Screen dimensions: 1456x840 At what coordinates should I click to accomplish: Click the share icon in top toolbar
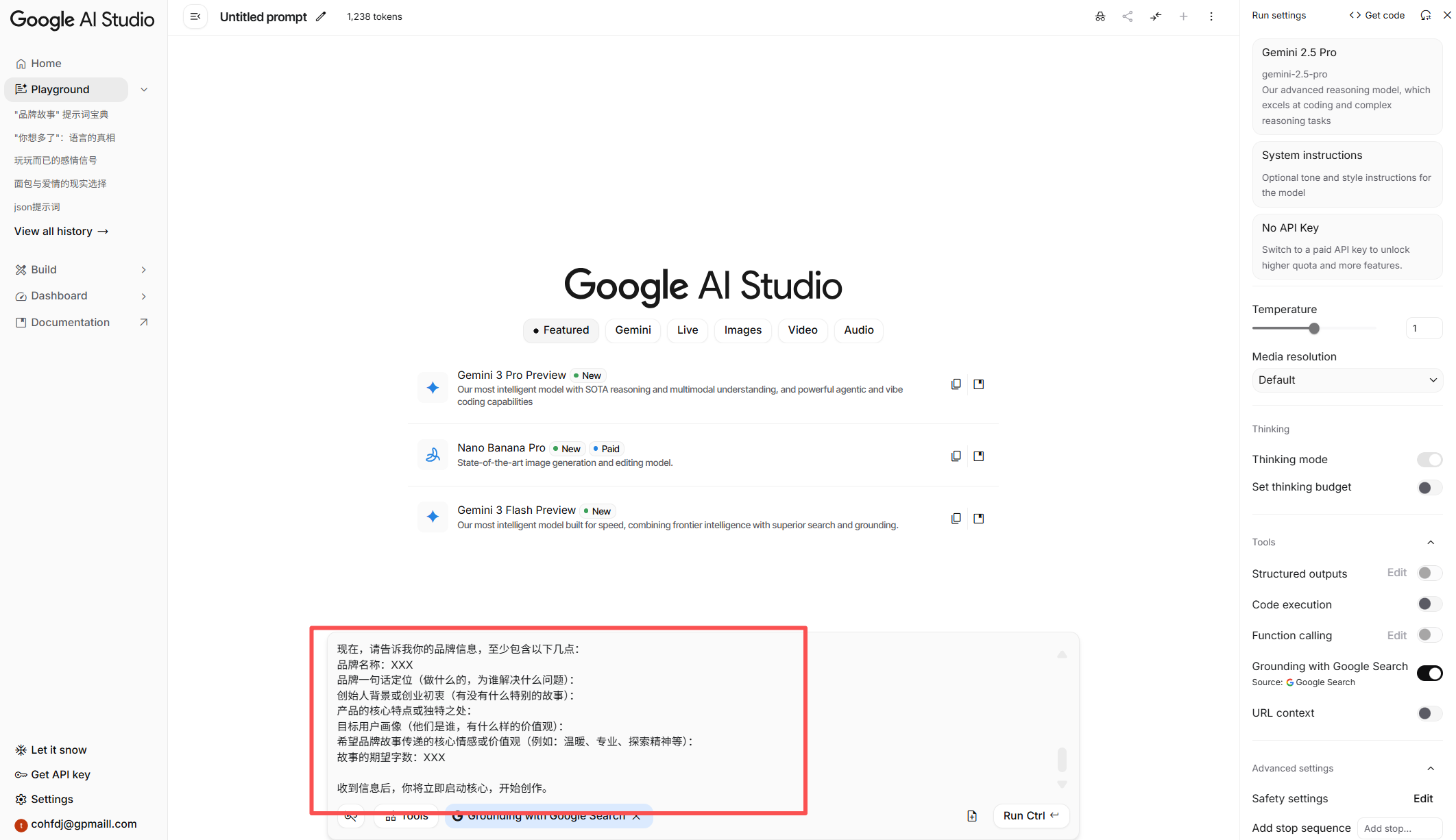pos(1128,16)
